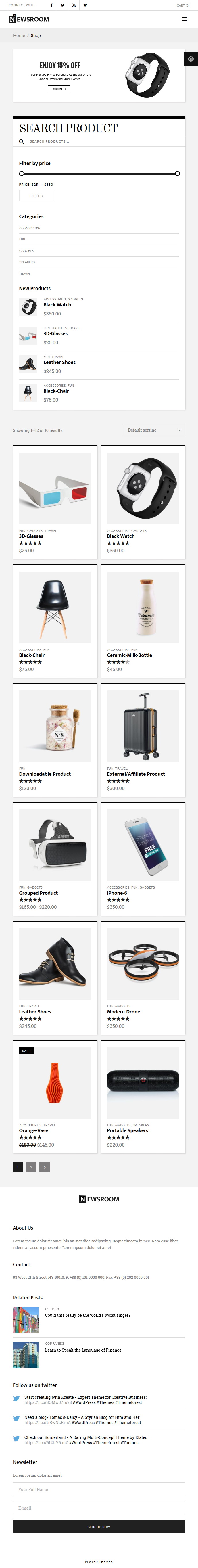This screenshot has height=1568, width=198.
Task: Open the Cart (0) dropdown
Action: click(183, 5)
